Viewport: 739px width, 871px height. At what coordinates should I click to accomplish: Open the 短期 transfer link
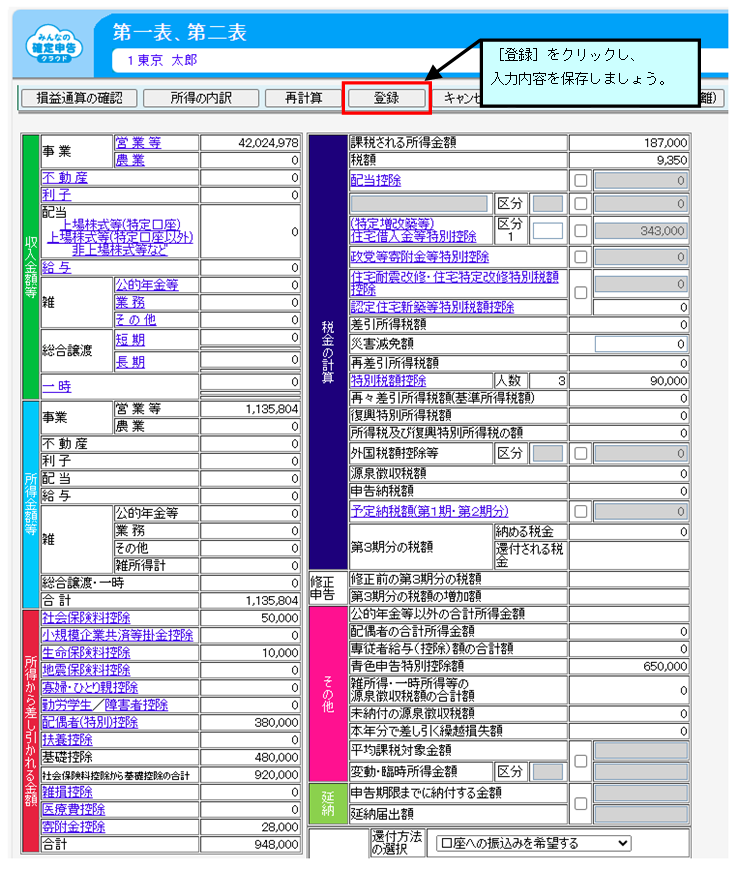click(x=130, y=340)
